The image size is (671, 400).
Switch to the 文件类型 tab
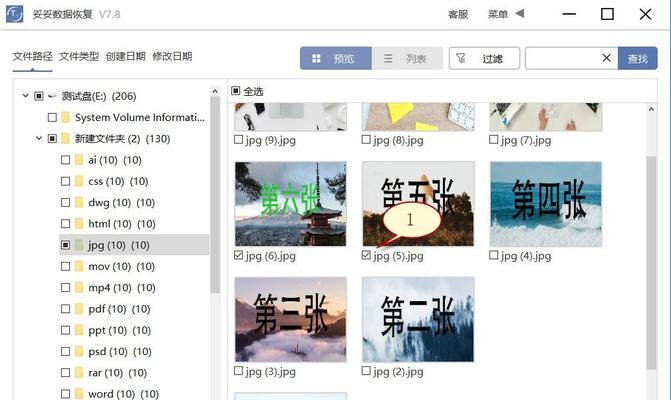(x=79, y=56)
